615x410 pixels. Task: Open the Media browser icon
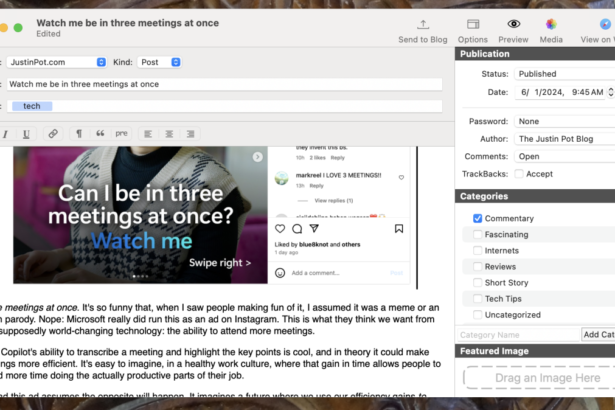pyautogui.click(x=551, y=24)
